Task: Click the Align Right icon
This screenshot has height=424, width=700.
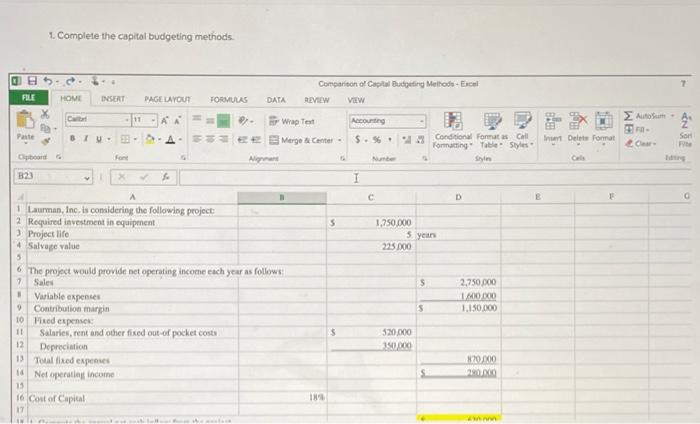Action: pyautogui.click(x=223, y=139)
